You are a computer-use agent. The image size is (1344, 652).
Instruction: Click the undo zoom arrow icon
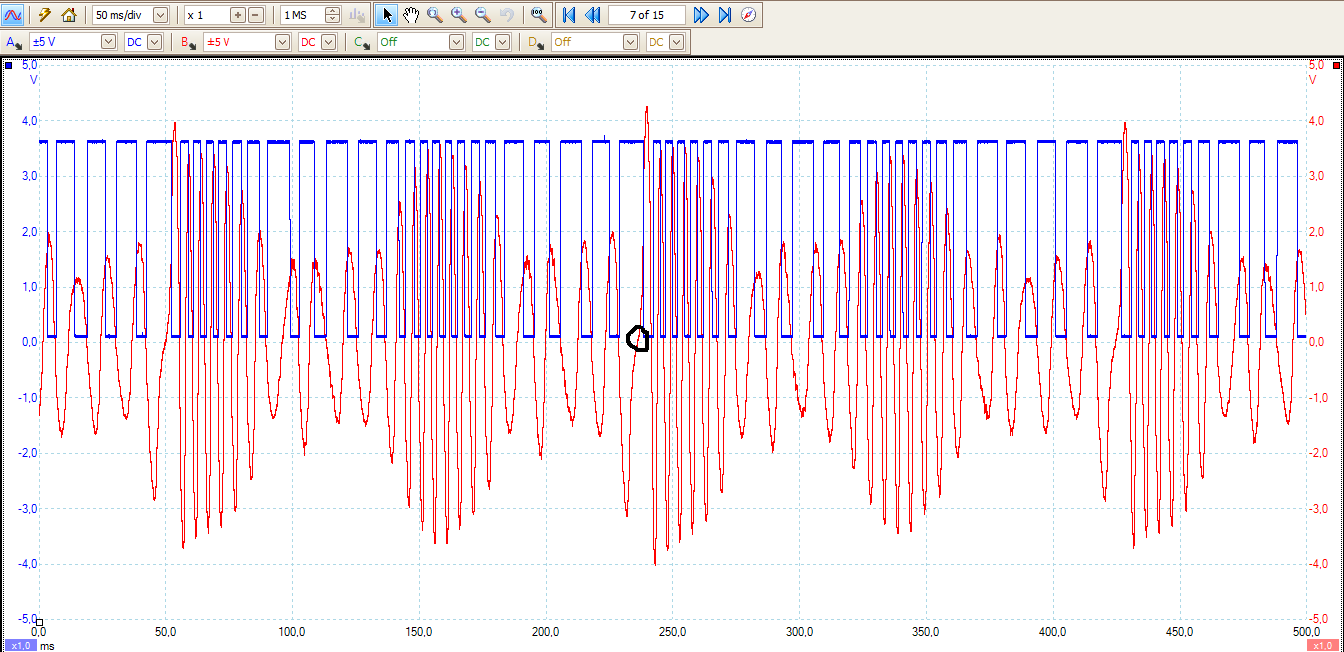coord(506,15)
